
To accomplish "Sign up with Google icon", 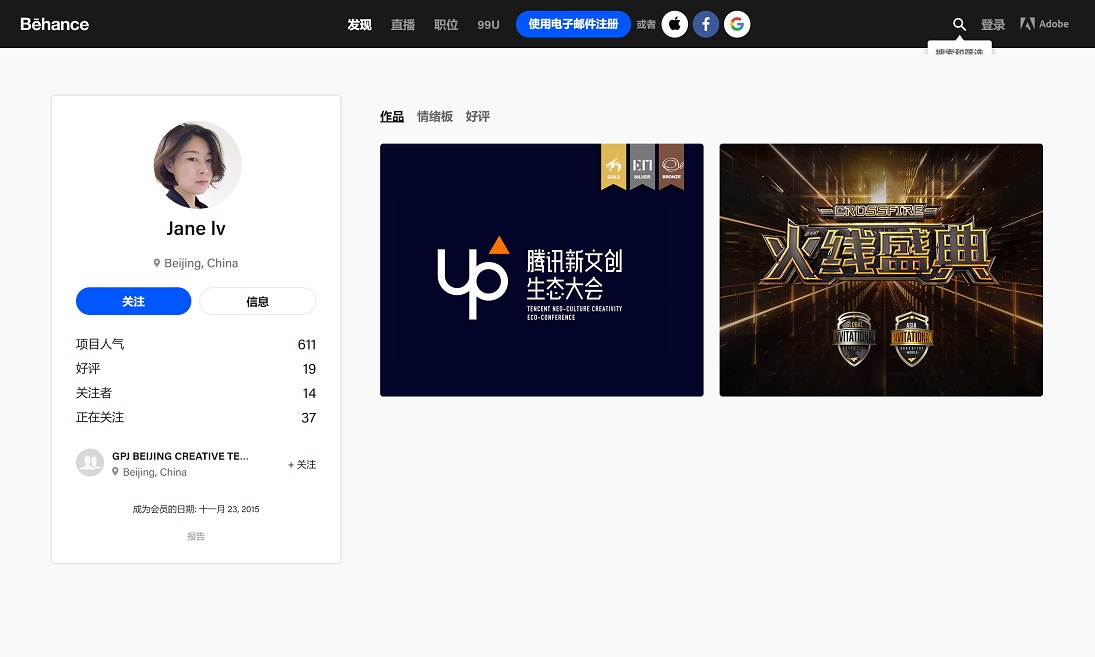I will pyautogui.click(x=737, y=24).
